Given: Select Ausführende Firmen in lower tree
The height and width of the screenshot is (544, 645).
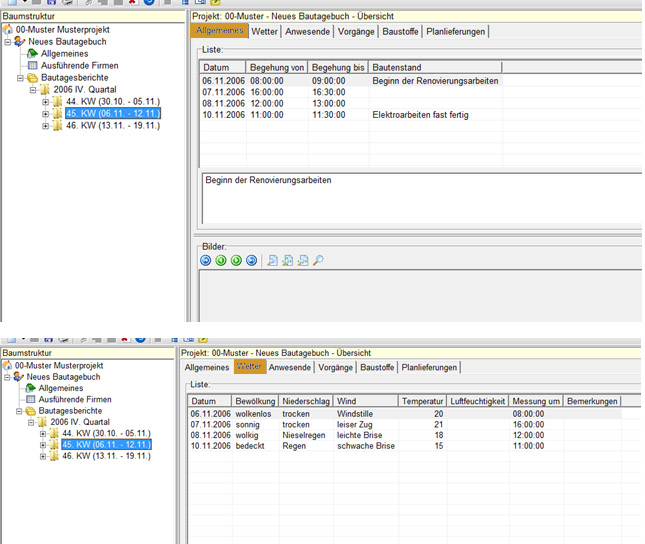Looking at the screenshot, I should coord(75,400).
